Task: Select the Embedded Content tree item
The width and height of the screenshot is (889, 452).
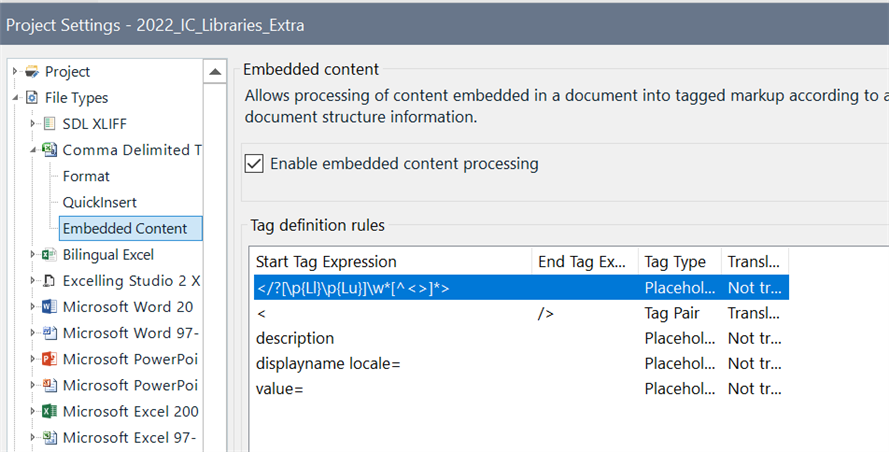Action: tap(130, 228)
